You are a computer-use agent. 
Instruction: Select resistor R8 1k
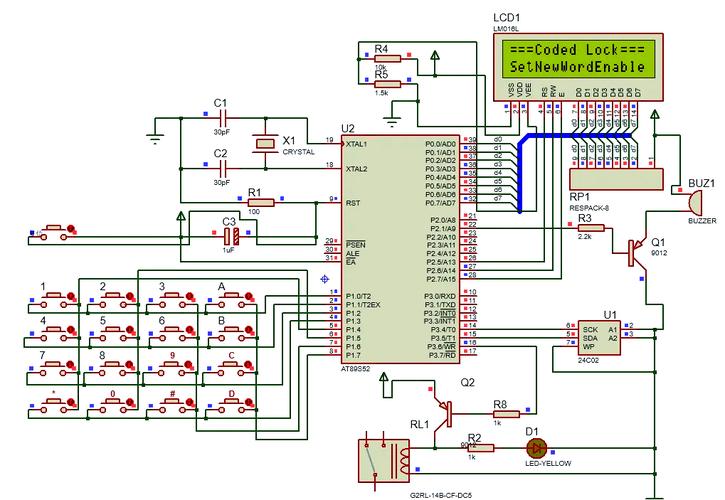(506, 414)
